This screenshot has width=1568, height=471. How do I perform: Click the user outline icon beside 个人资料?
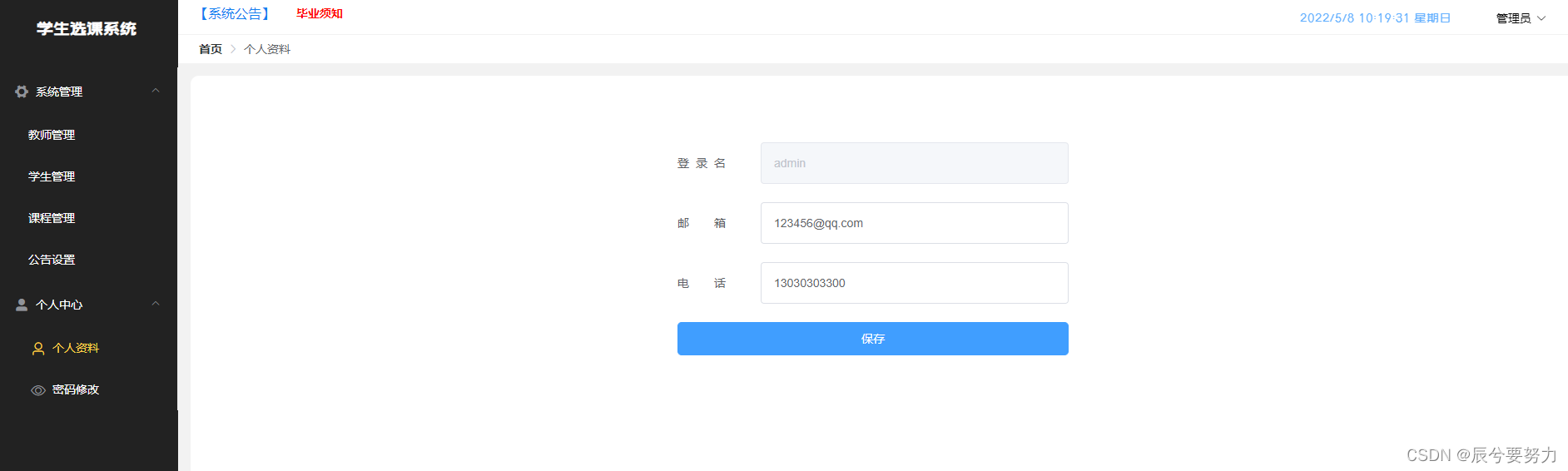(38, 349)
